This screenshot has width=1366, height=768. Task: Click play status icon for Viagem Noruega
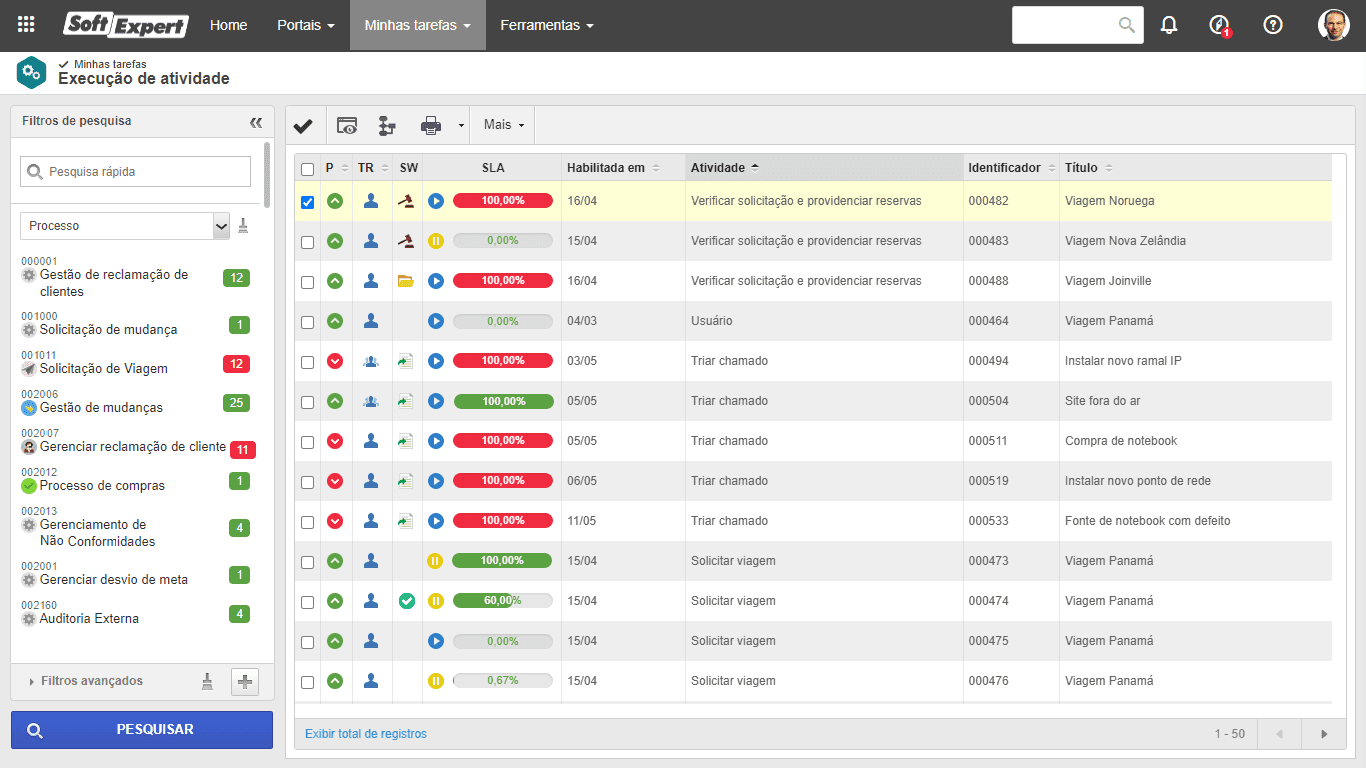(436, 201)
